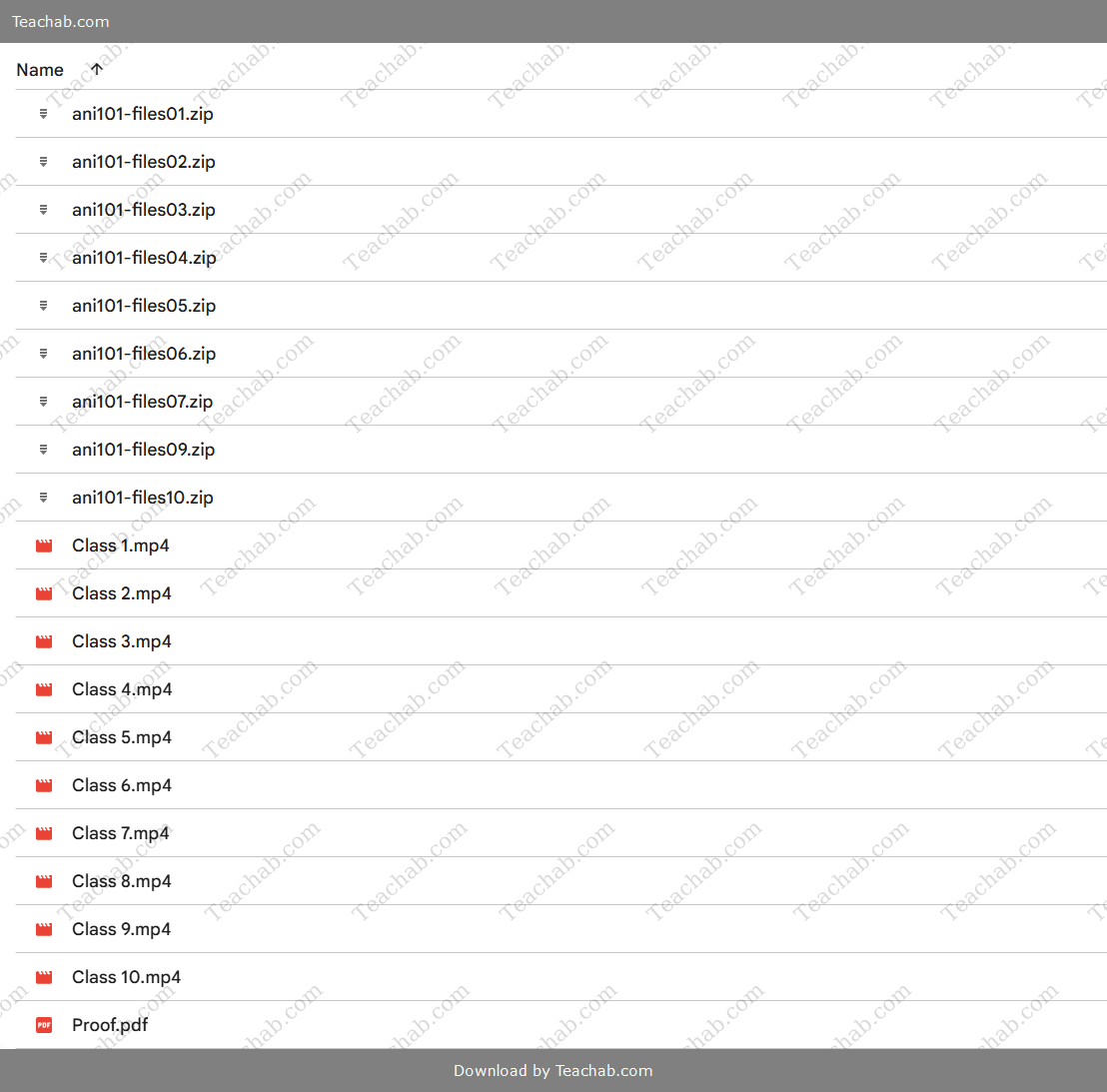1107x1092 pixels.
Task: Click the video icon beside Class 4.mp4
Action: point(44,689)
